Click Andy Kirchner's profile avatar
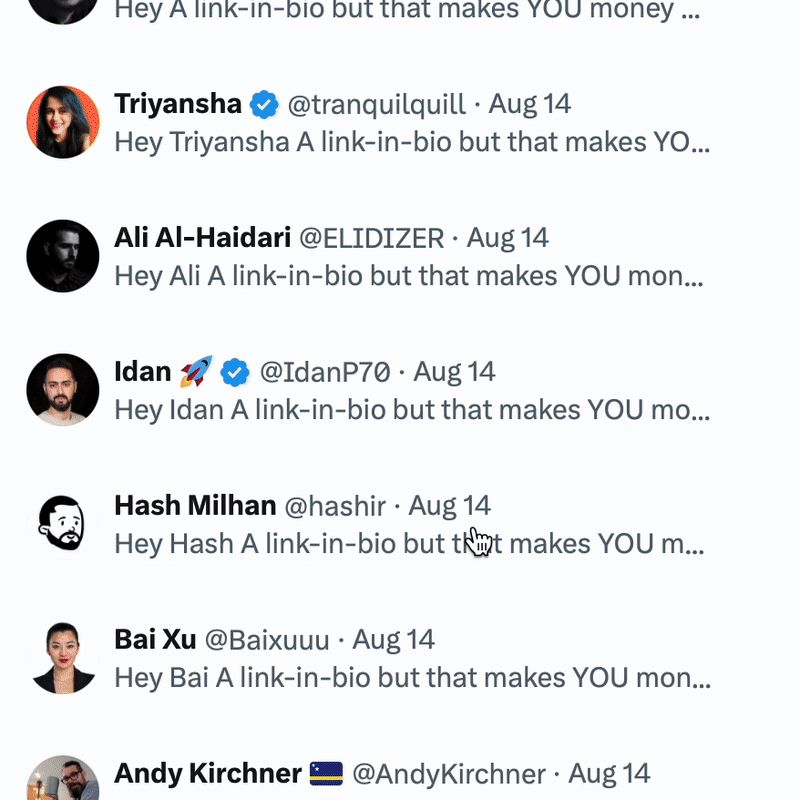The height and width of the screenshot is (800, 800). [63, 780]
